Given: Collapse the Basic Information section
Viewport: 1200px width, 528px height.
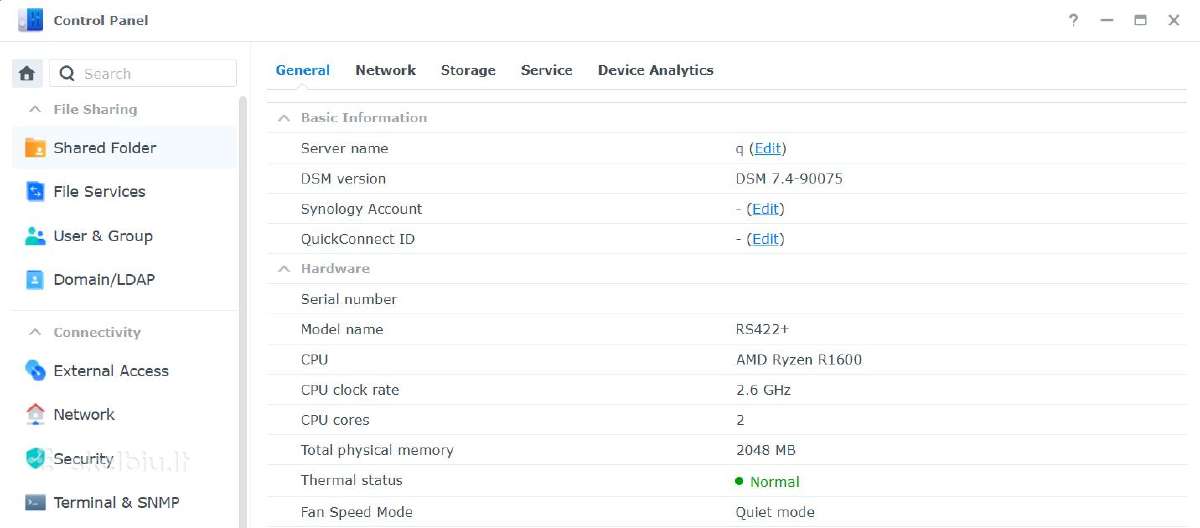Looking at the screenshot, I should click(284, 117).
